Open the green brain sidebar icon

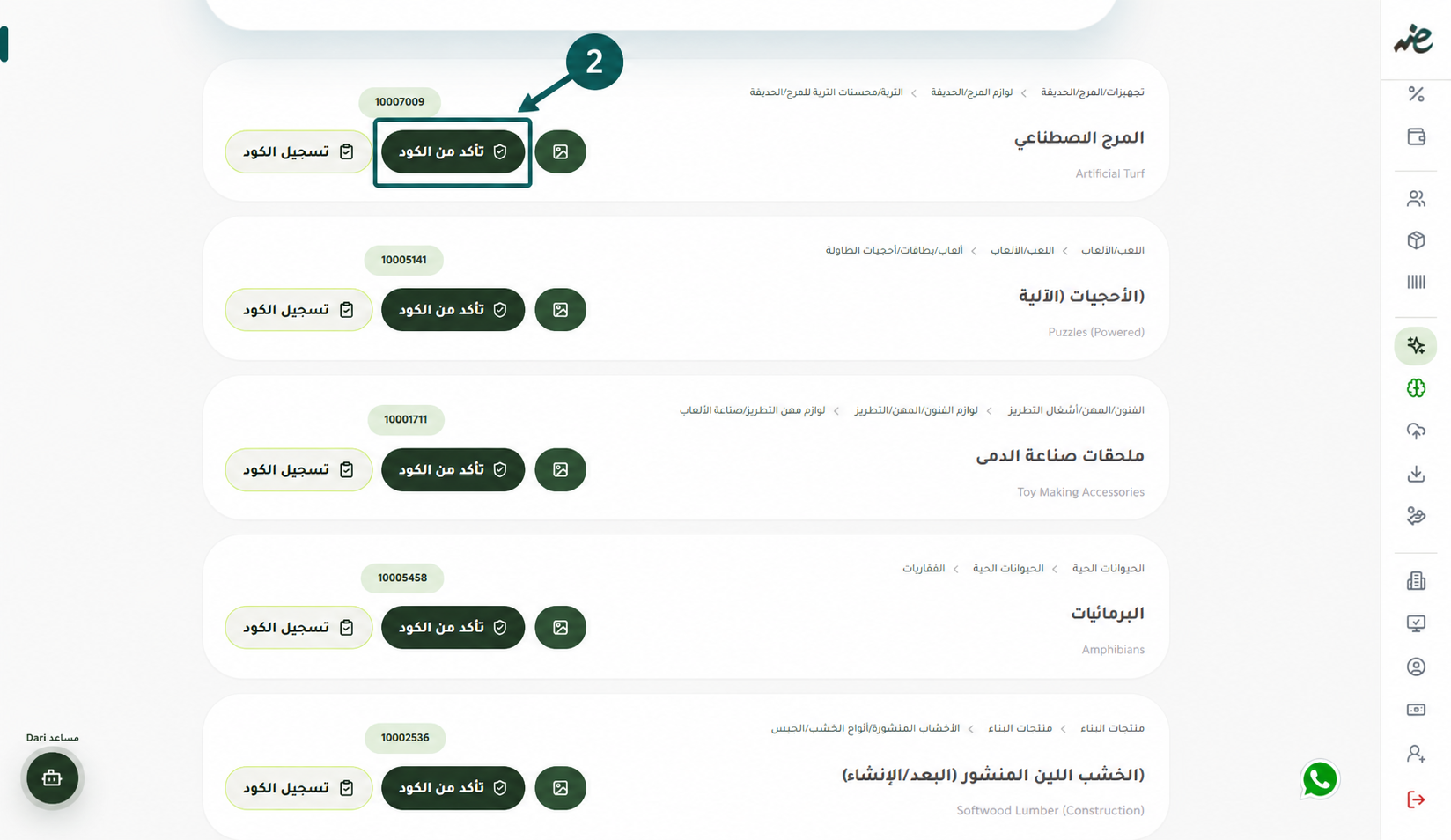click(1416, 388)
